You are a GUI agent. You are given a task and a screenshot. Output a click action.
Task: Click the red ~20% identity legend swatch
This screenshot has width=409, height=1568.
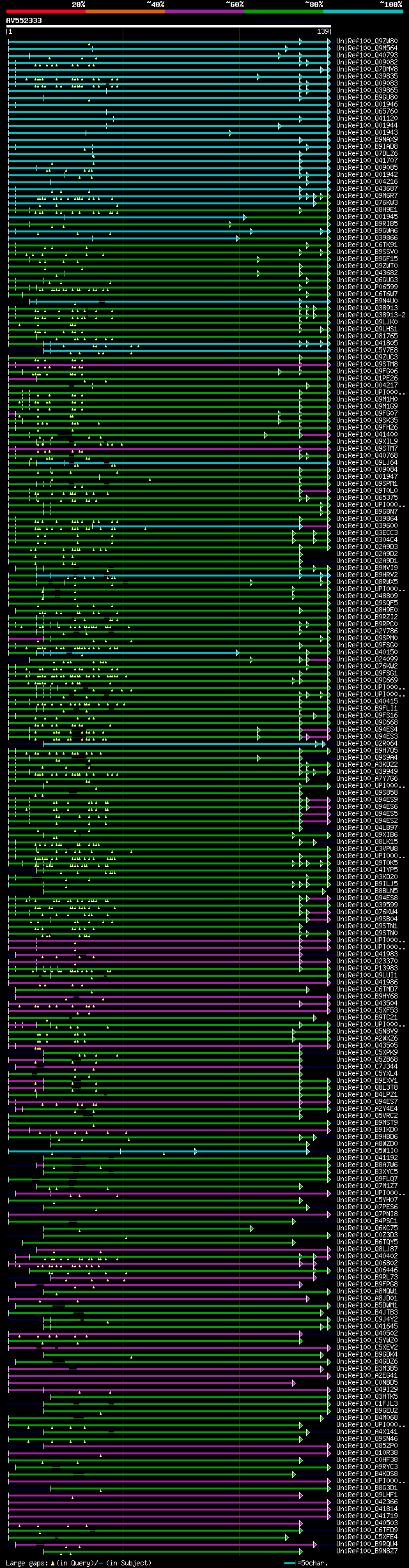pyautogui.click(x=45, y=11)
